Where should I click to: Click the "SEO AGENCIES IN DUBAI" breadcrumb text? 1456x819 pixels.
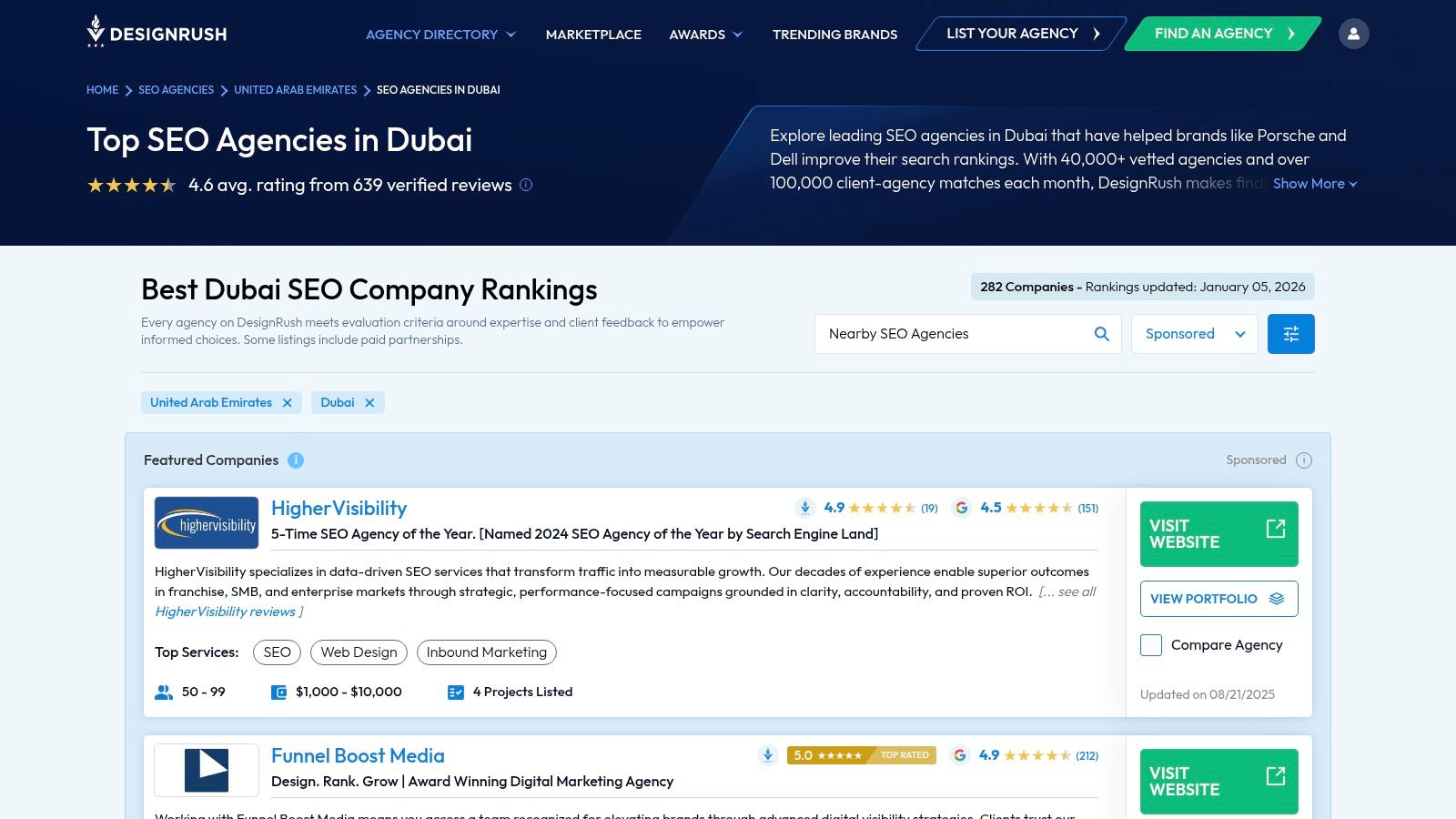coord(439,90)
